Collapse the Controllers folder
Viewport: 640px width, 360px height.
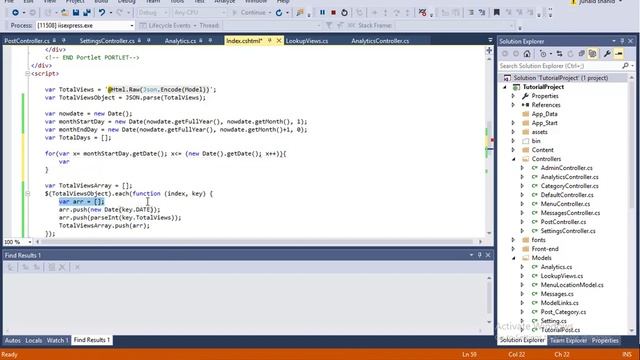point(513,159)
